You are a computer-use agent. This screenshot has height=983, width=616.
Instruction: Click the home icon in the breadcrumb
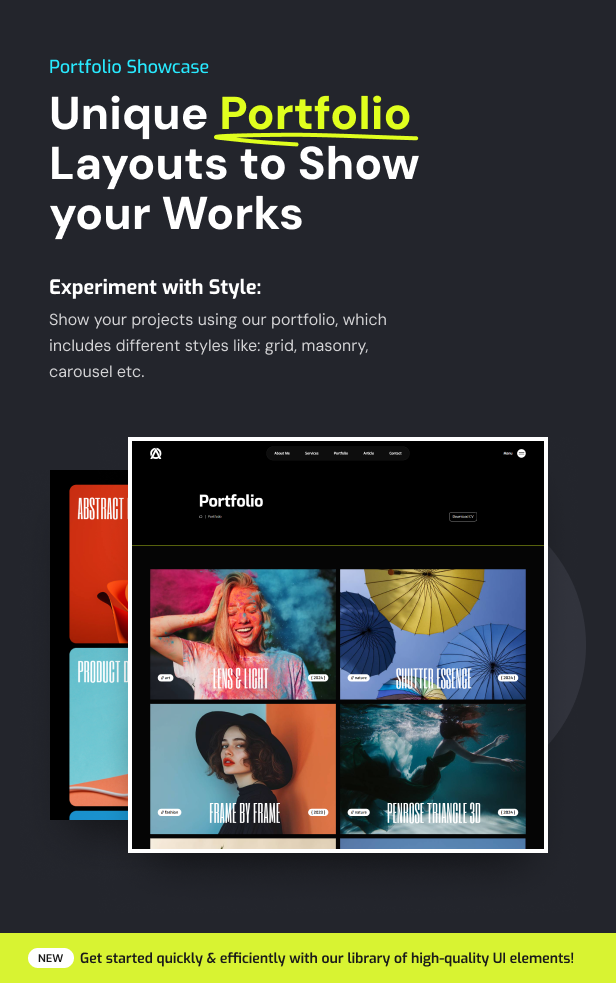[x=201, y=517]
